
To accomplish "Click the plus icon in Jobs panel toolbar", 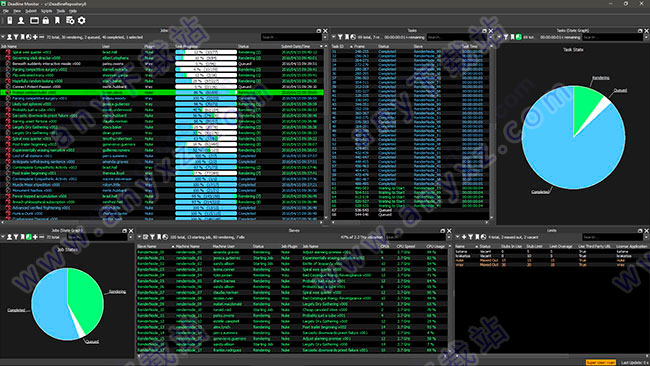I will (35, 37).
